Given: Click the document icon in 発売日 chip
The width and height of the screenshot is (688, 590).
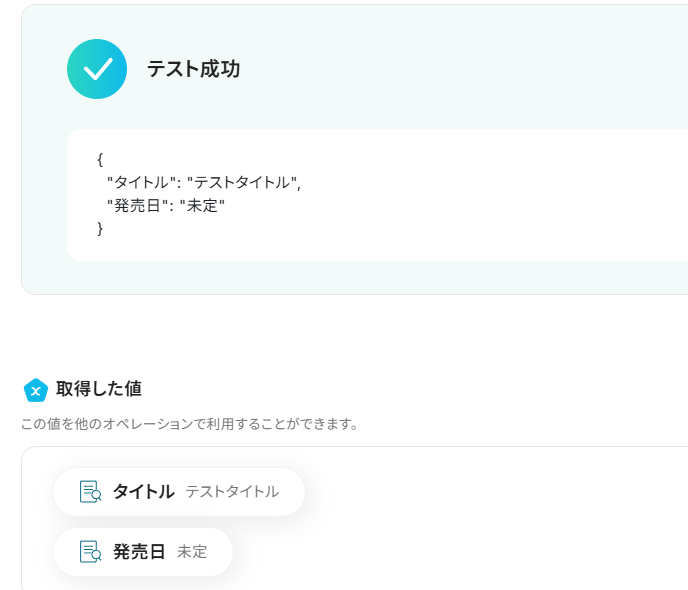Looking at the screenshot, I should (91, 552).
